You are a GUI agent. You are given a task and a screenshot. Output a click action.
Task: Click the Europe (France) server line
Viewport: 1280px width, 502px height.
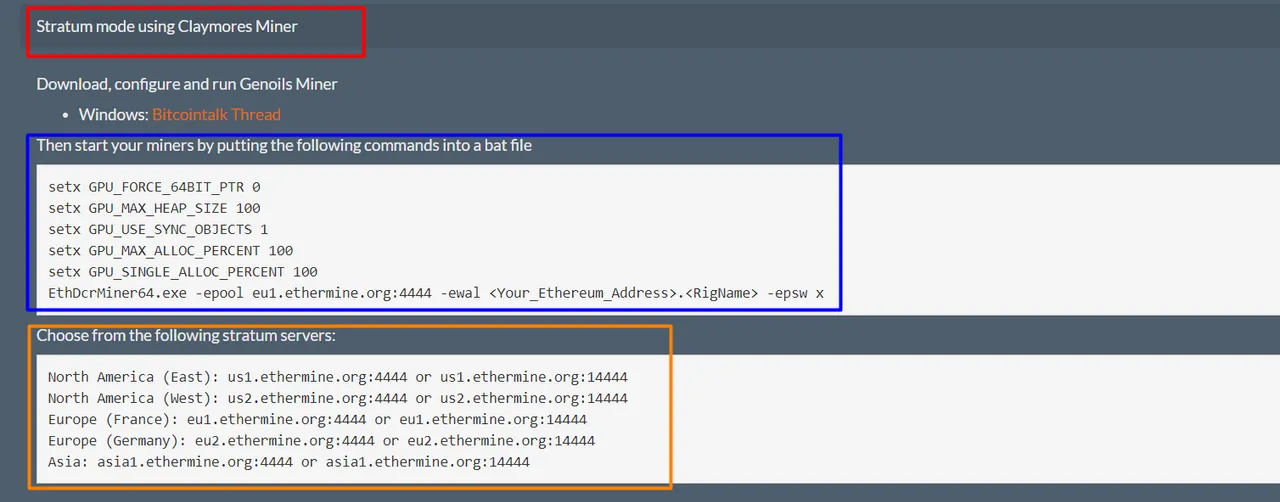[x=317, y=419]
